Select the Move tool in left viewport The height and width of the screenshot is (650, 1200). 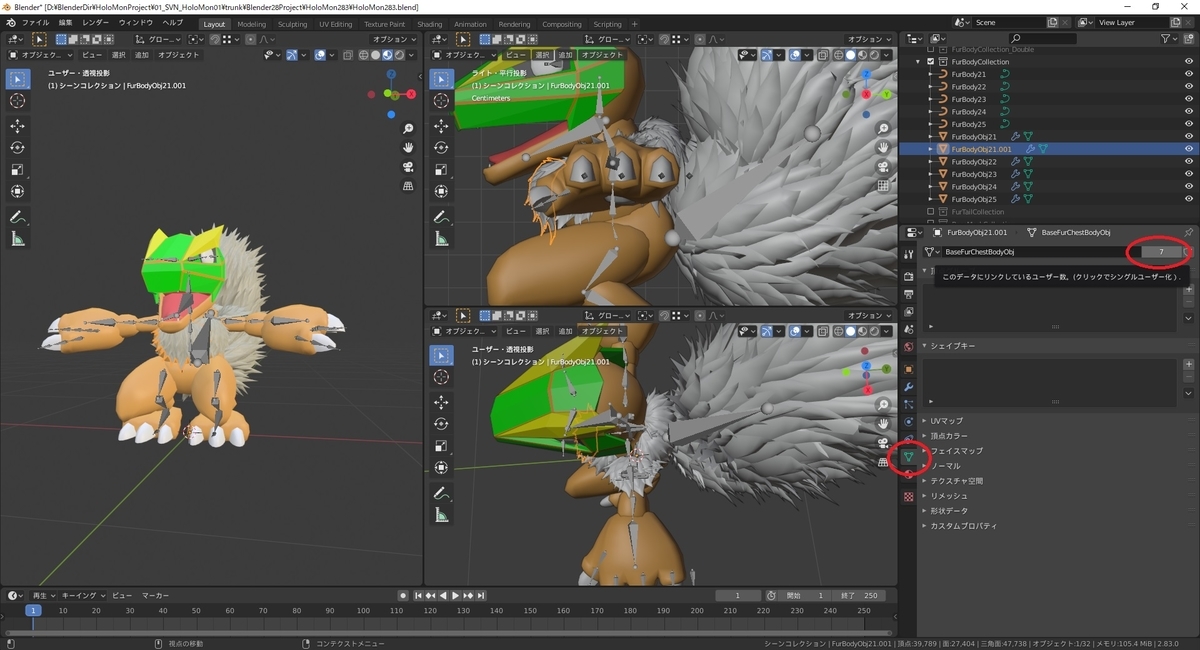pyautogui.click(x=18, y=125)
